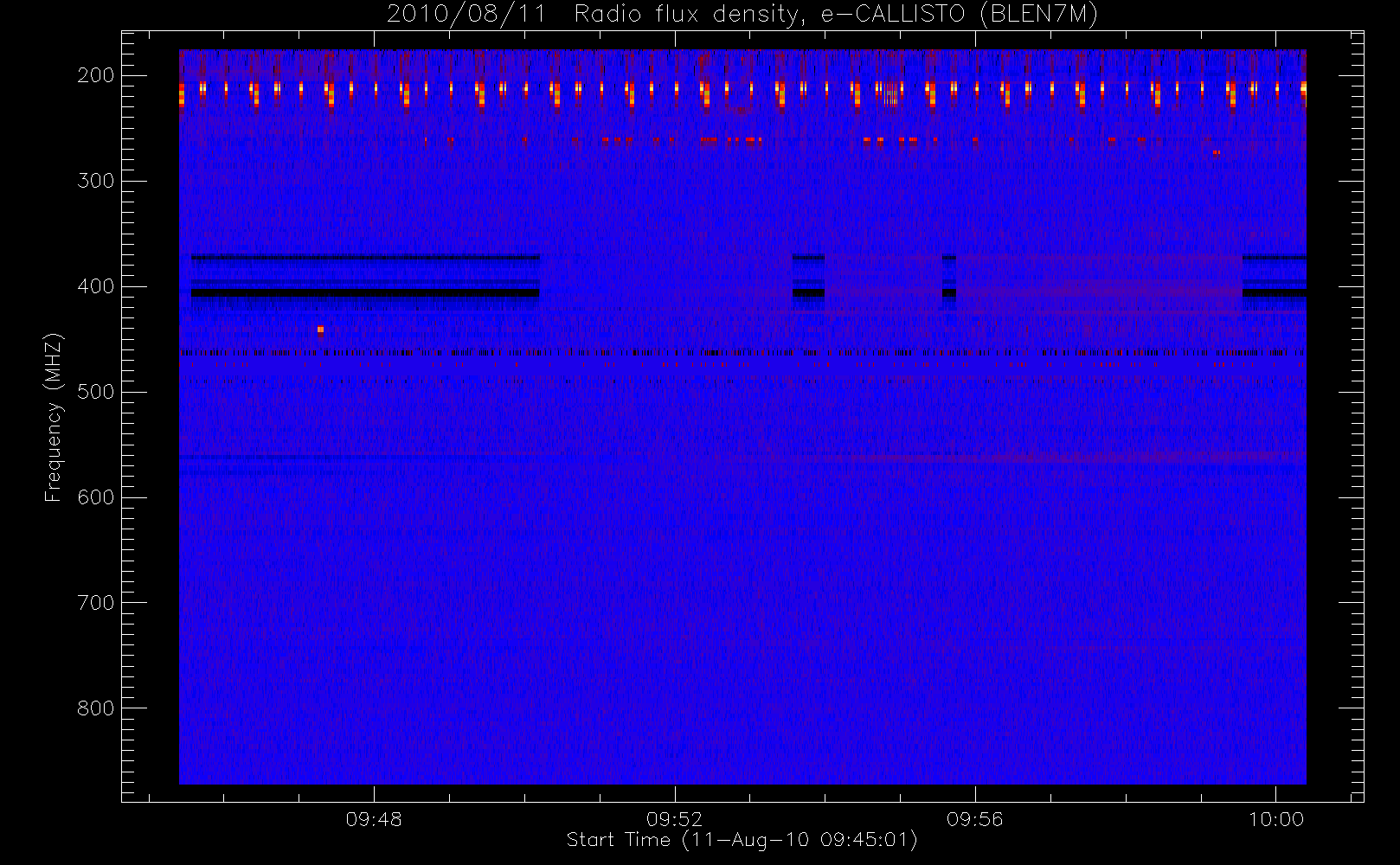The width and height of the screenshot is (1400, 865).
Task: Click the small red spot near 275 MHz at right
Action: [x=1217, y=152]
